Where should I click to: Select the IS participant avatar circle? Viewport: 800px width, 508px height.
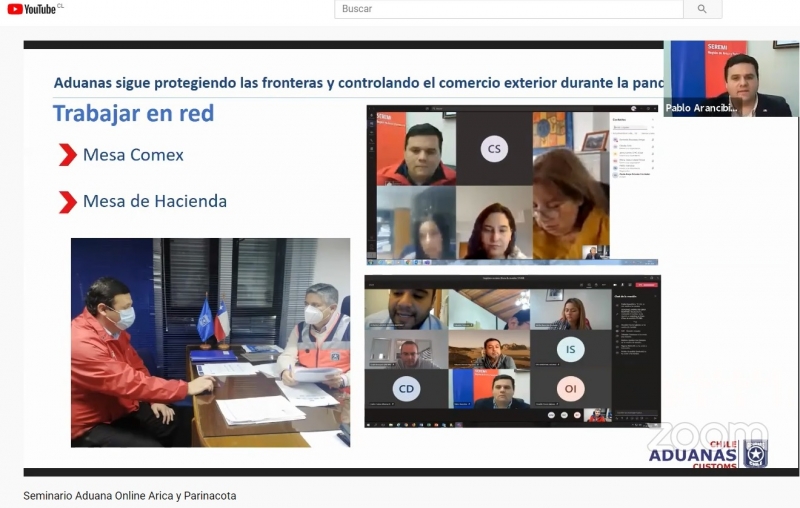[x=570, y=349]
